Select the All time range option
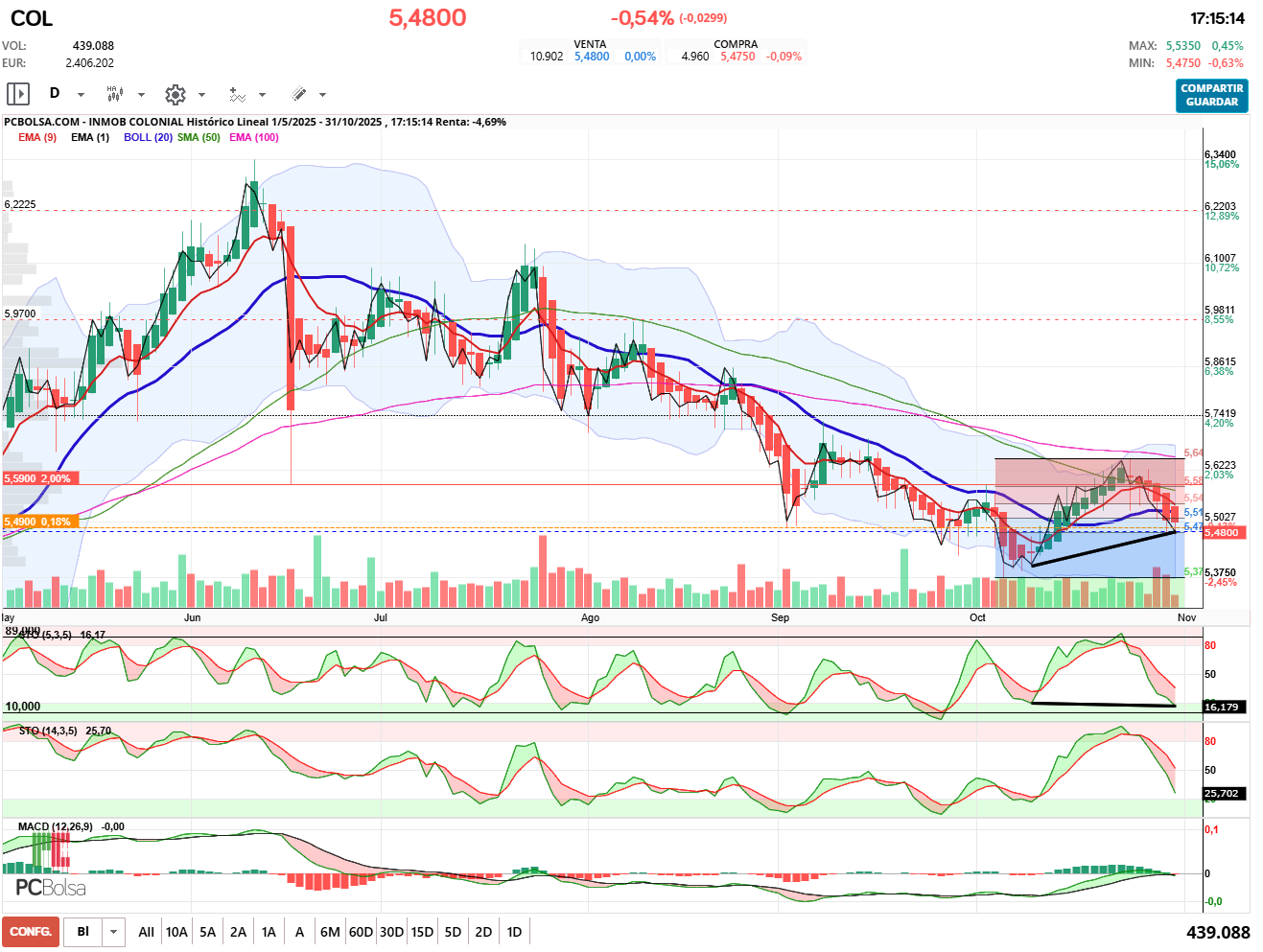The width and height of the screenshot is (1263, 952). tap(146, 932)
